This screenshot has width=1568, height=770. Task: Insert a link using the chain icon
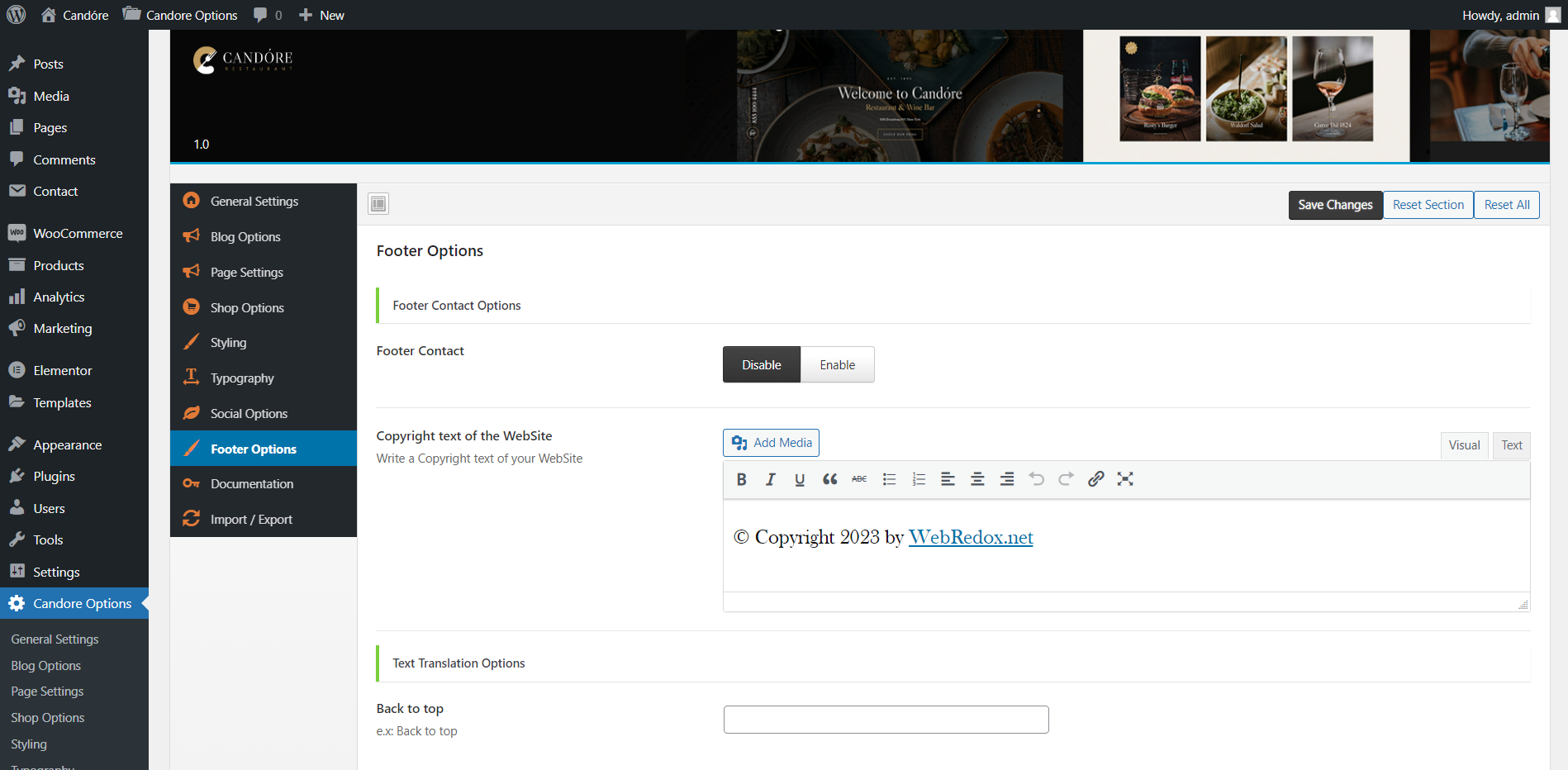pos(1095,479)
